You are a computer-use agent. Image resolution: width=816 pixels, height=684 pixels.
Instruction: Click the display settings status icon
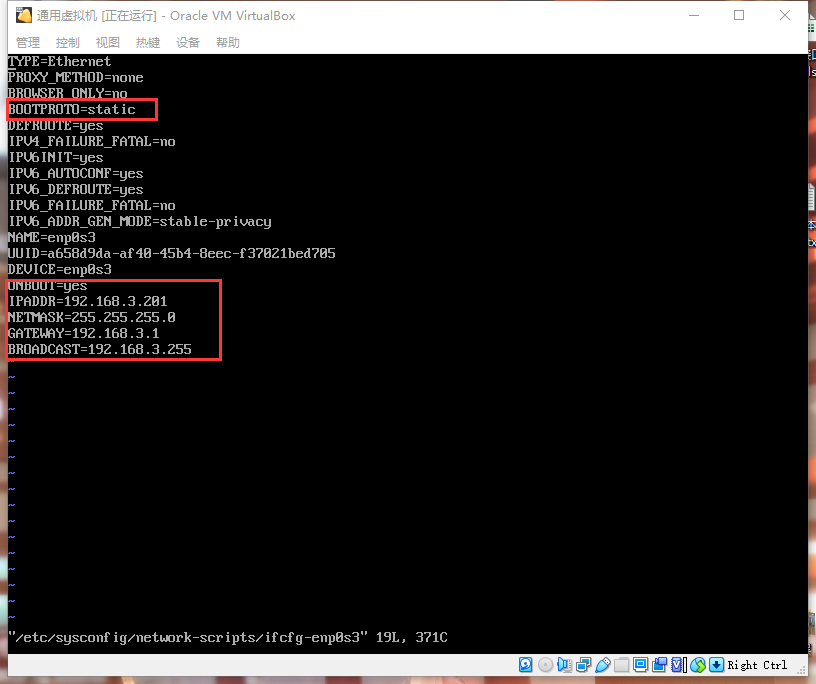pyautogui.click(x=640, y=665)
